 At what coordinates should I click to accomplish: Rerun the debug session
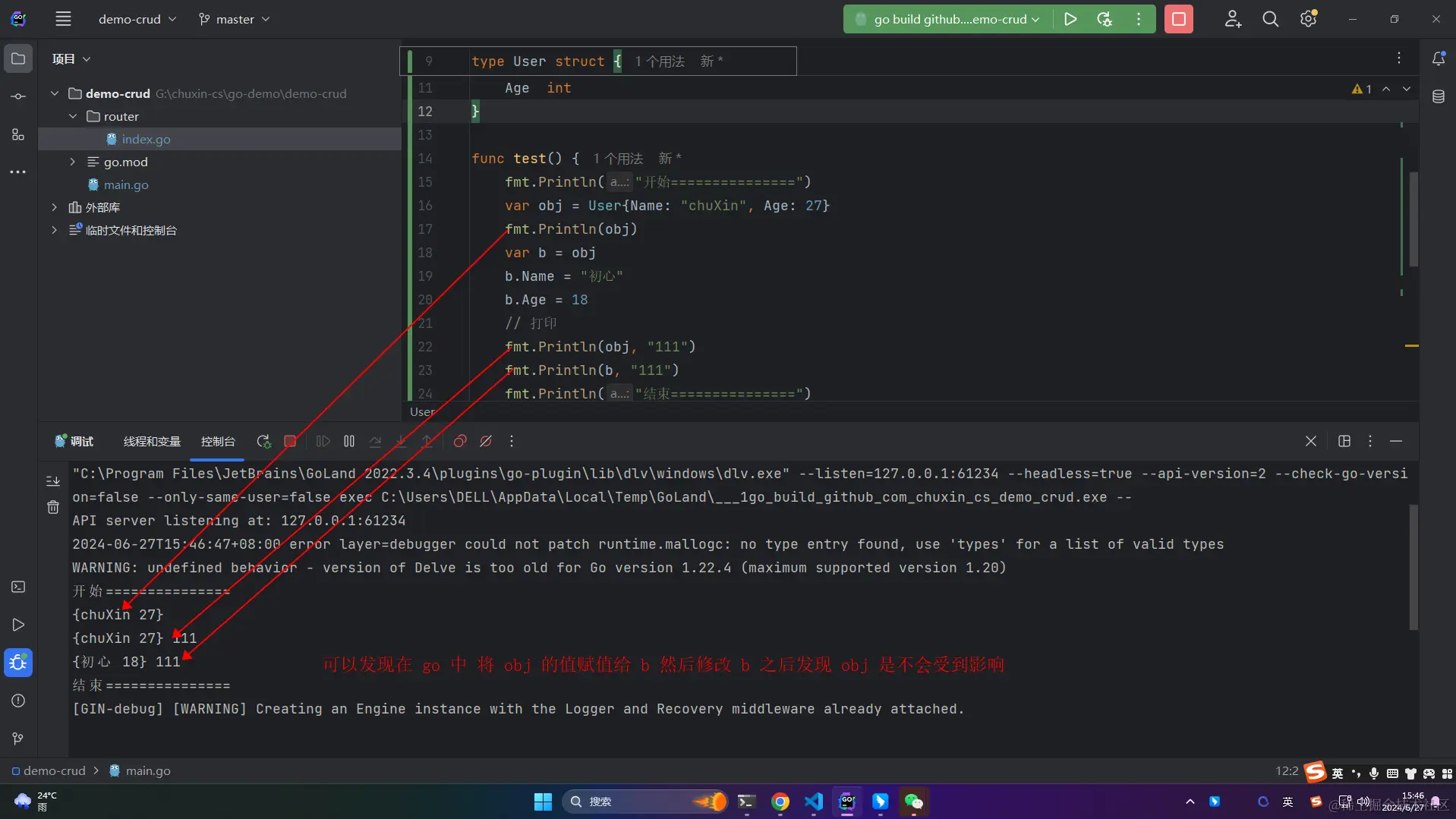tap(263, 441)
